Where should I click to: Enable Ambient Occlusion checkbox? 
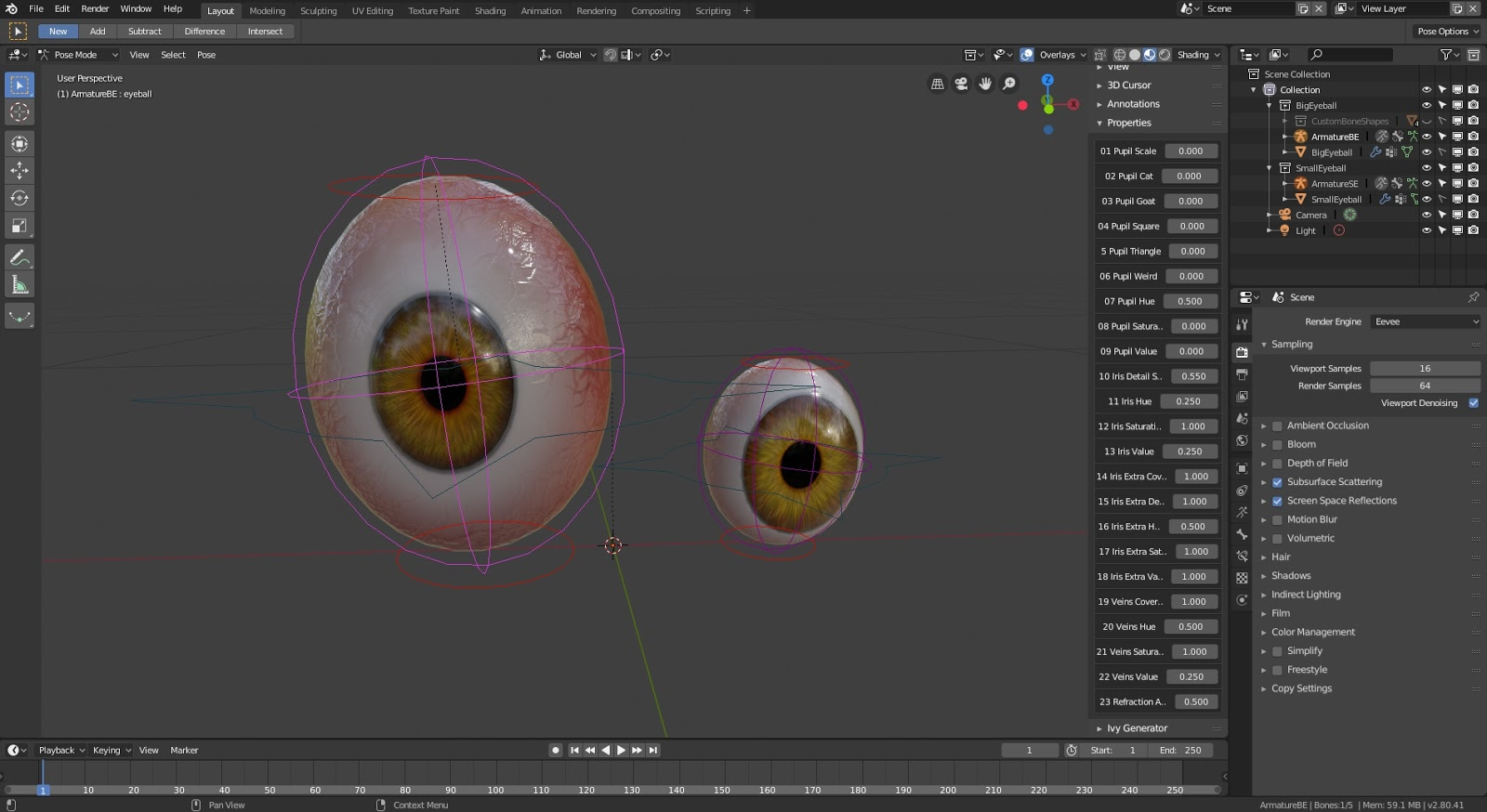tap(1277, 426)
